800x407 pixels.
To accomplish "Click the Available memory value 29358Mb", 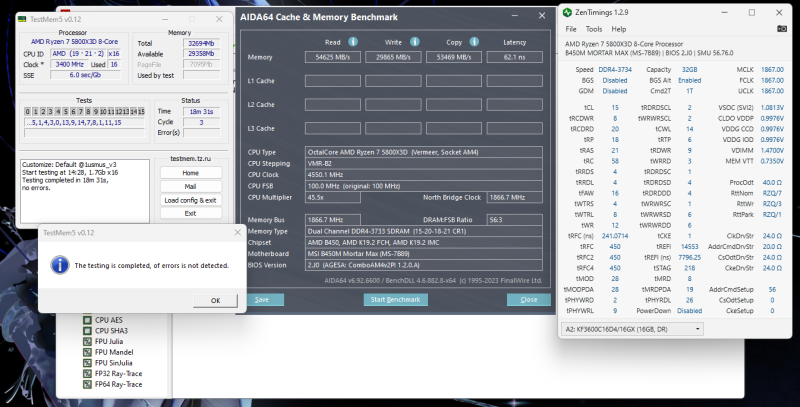I will pyautogui.click(x=202, y=54).
